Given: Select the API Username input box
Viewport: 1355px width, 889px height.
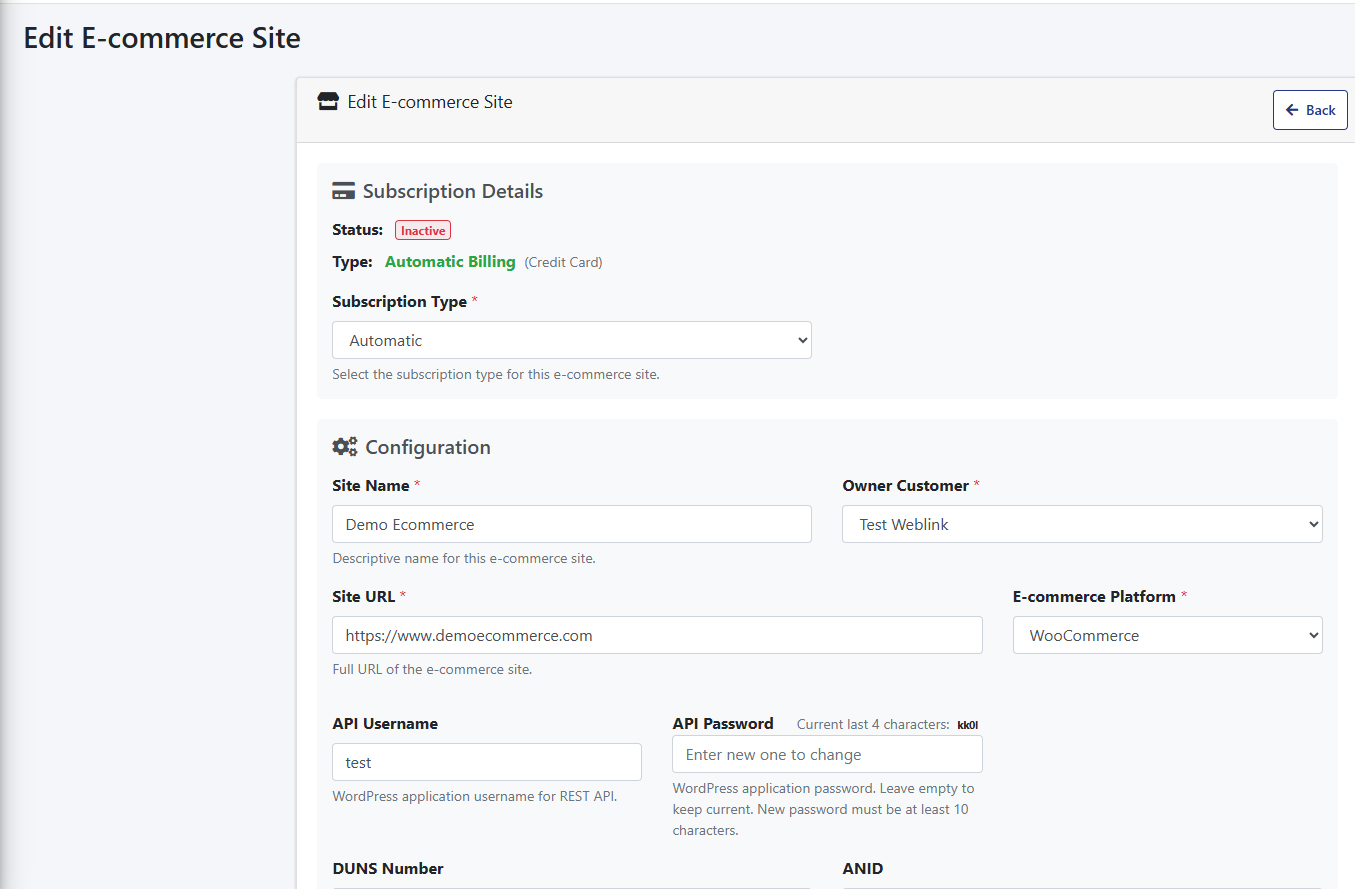Looking at the screenshot, I should 486,762.
